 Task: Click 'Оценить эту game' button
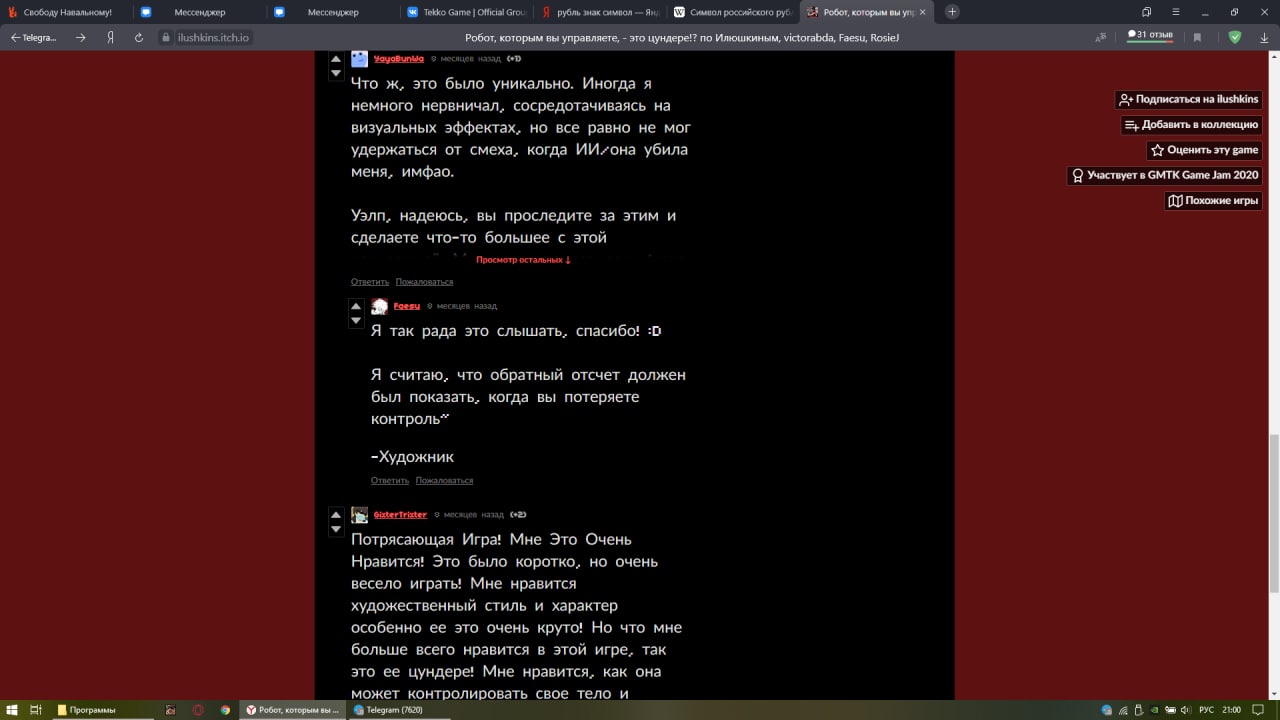pyautogui.click(x=1204, y=150)
